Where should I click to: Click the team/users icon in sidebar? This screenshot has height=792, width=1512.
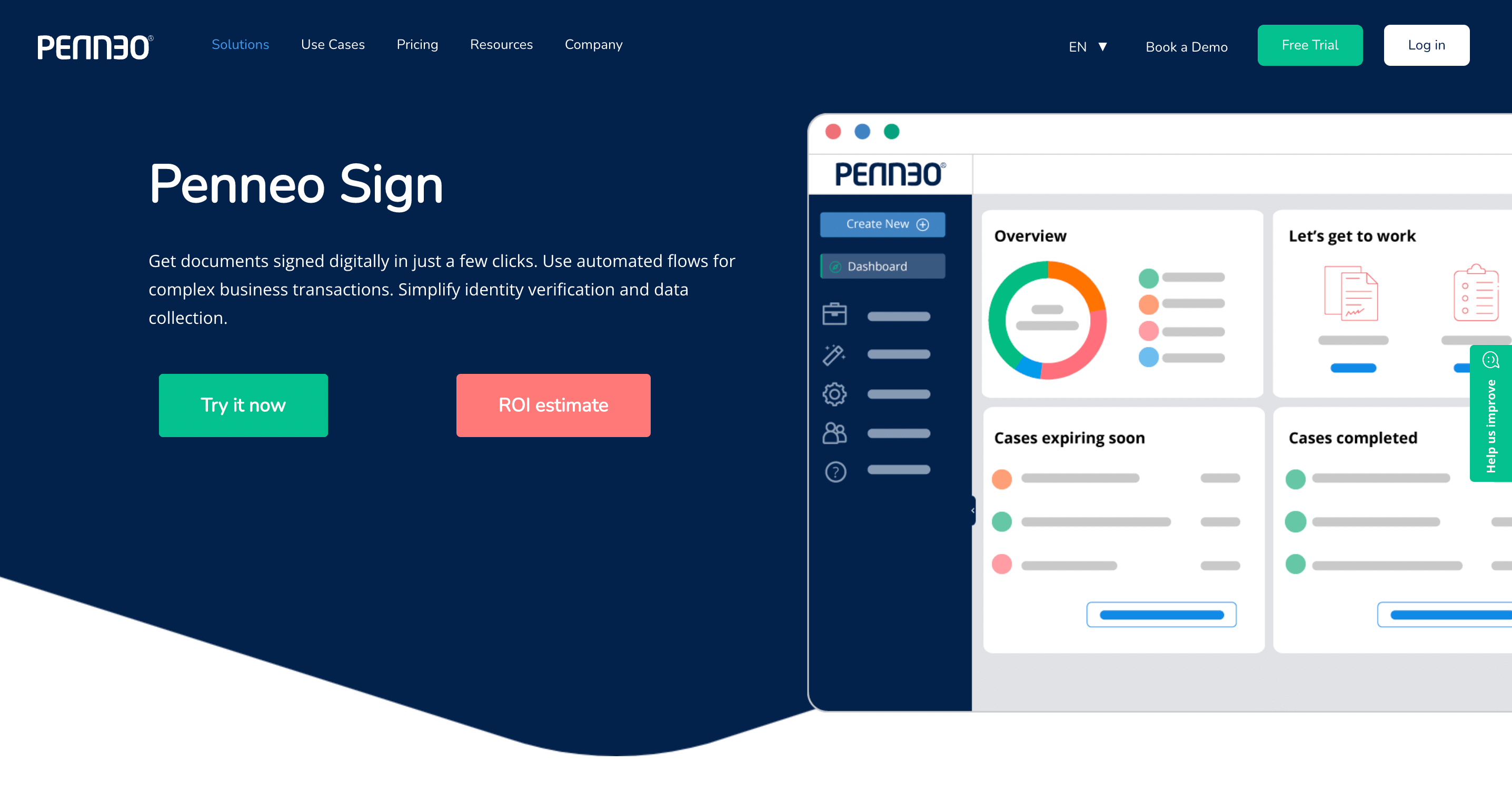(834, 431)
